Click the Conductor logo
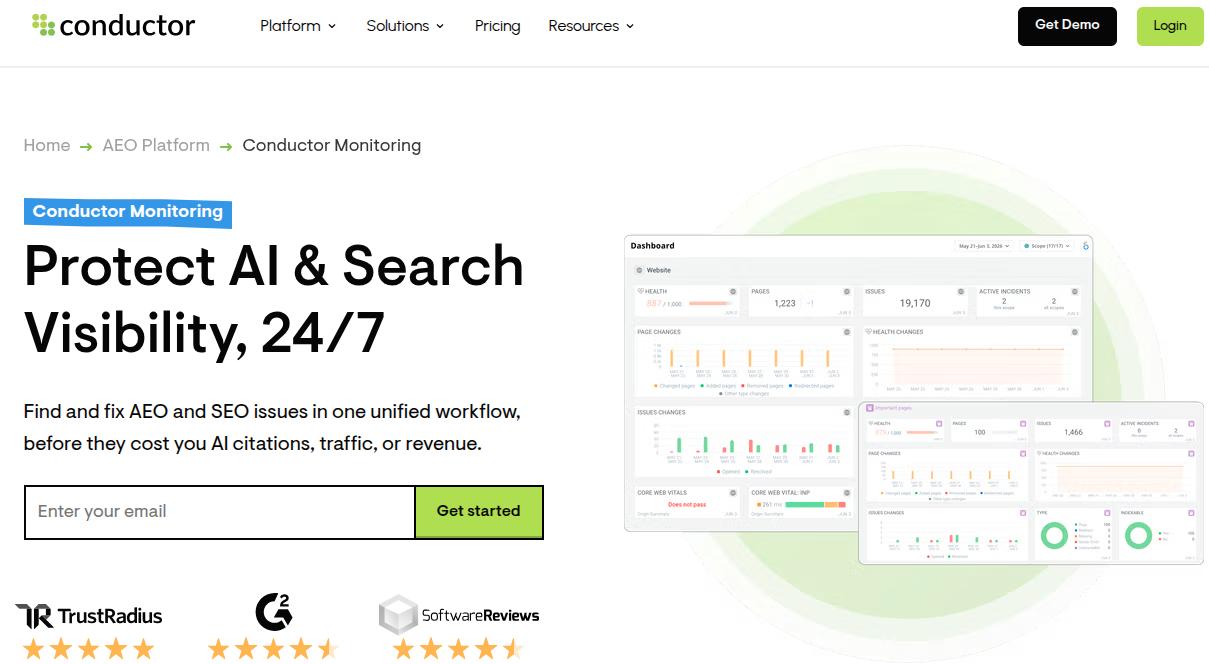The height and width of the screenshot is (664, 1209). [113, 25]
